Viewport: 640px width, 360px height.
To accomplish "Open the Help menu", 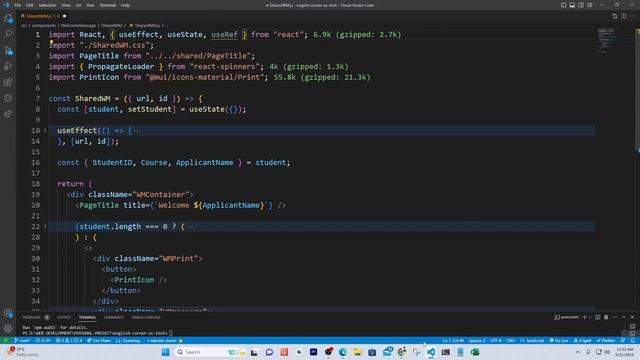I will [125, 5].
